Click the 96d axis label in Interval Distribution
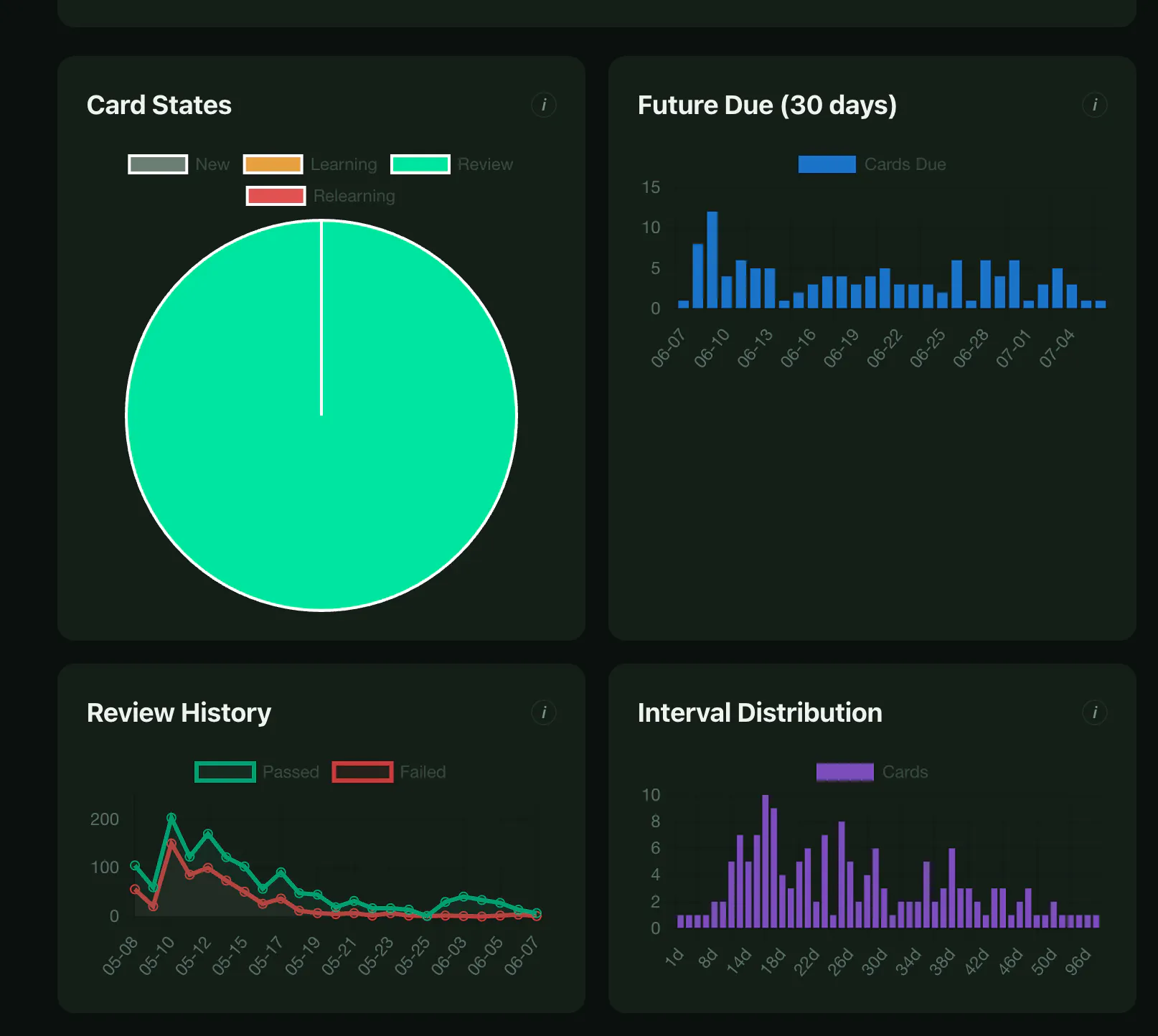Viewport: 1158px width, 1036px height. coord(1078,961)
